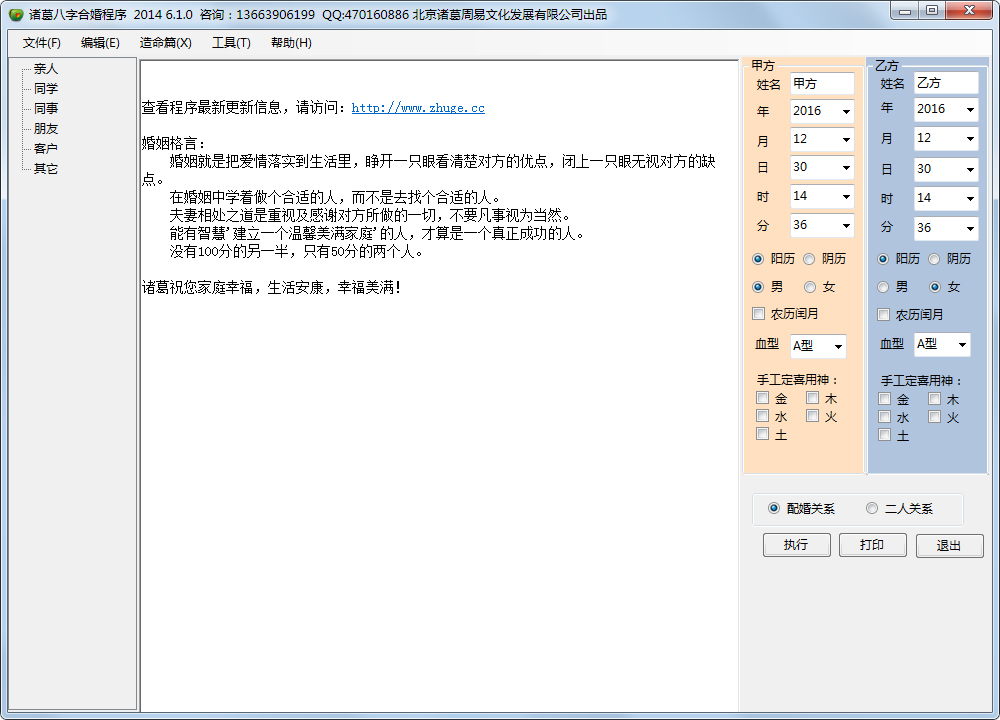Click the 执行 button

coord(796,545)
